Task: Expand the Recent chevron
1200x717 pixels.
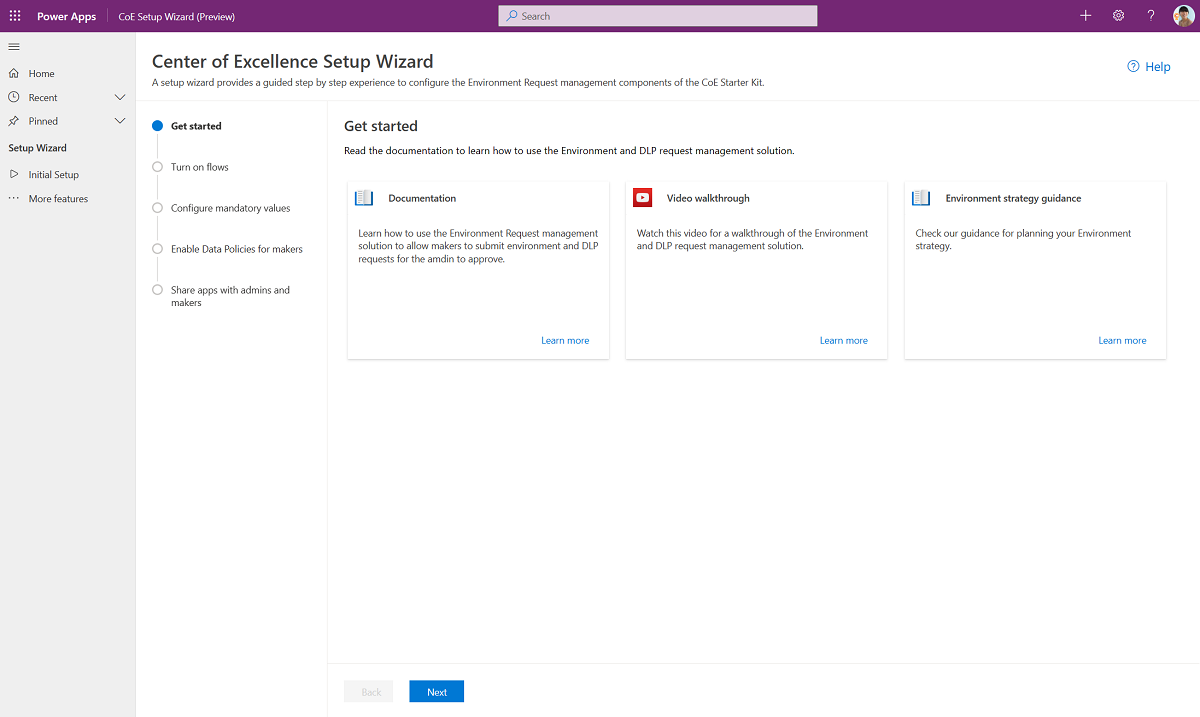Action: [120, 97]
